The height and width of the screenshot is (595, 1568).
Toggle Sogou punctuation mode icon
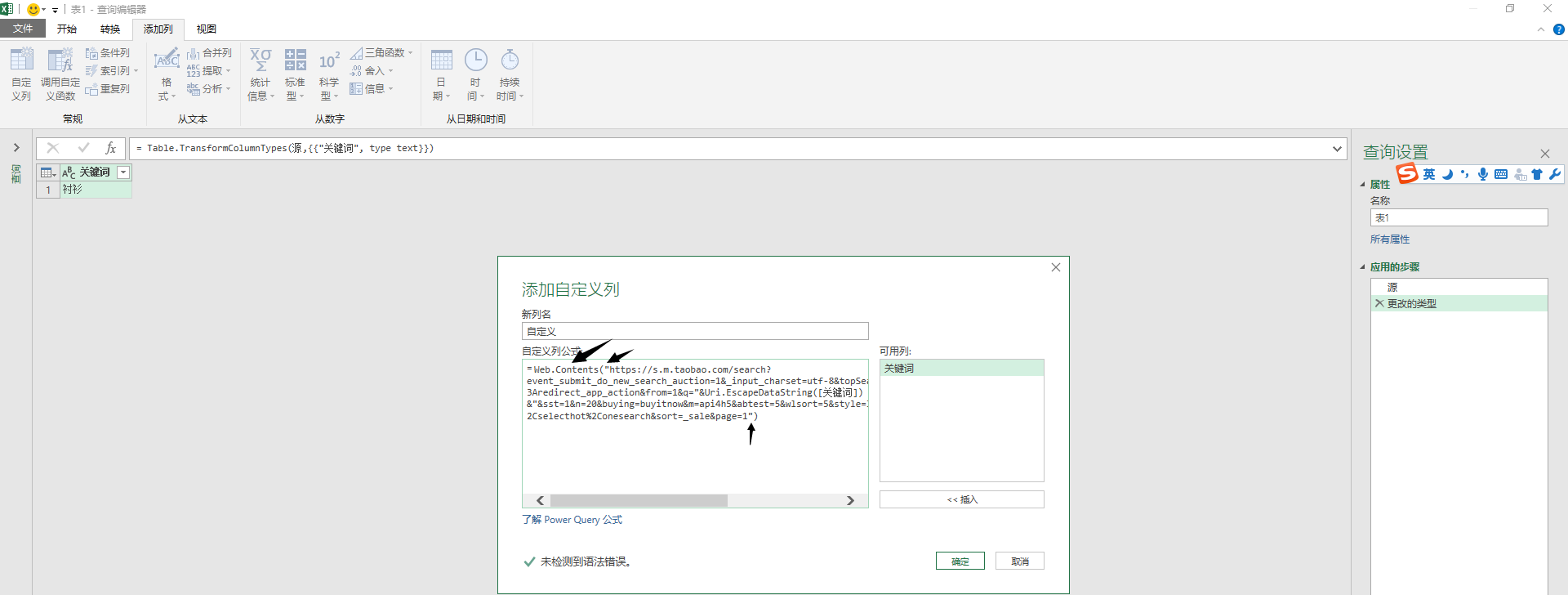(x=1465, y=174)
